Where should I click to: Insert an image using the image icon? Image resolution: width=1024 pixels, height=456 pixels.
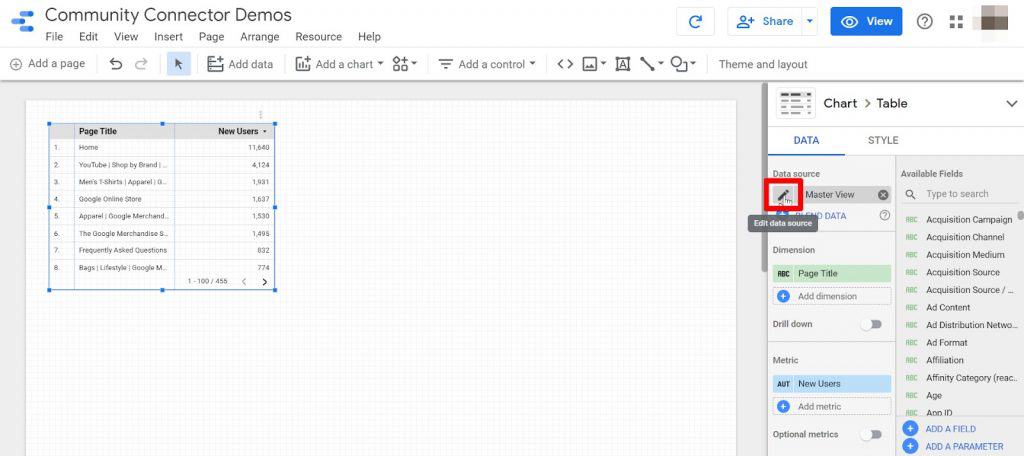[590, 64]
